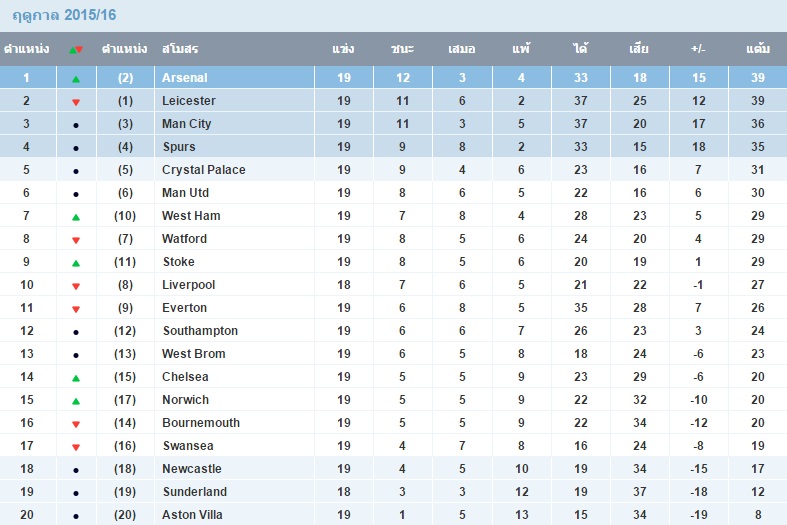Click the green up arrow in Chelsea row

click(76, 378)
